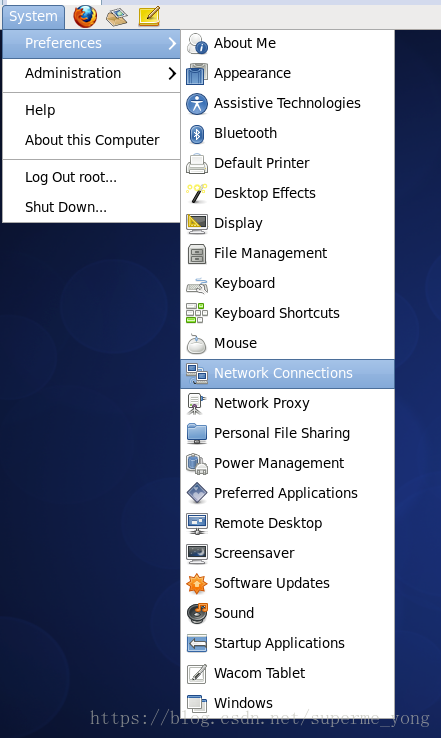This screenshot has height=738, width=441.
Task: Expand the Administration submenu arrow
Action: [x=172, y=73]
